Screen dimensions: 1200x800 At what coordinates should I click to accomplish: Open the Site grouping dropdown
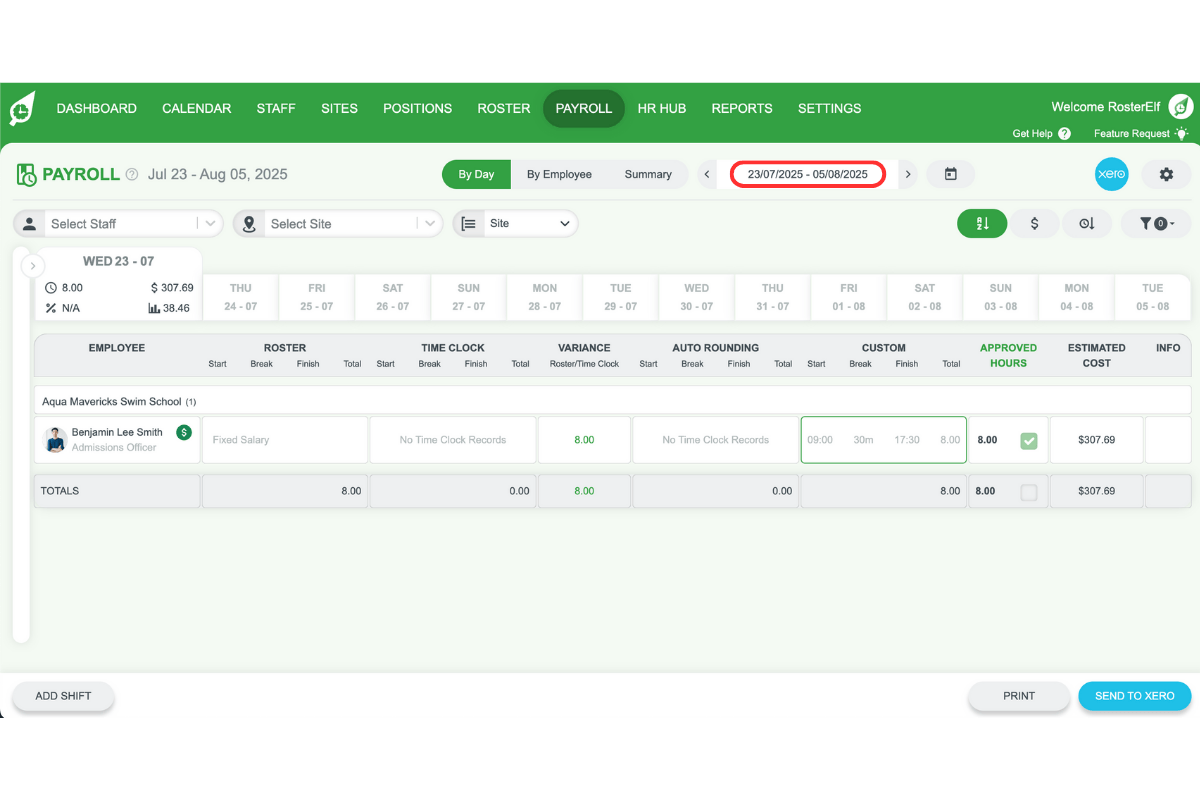[x=515, y=223]
